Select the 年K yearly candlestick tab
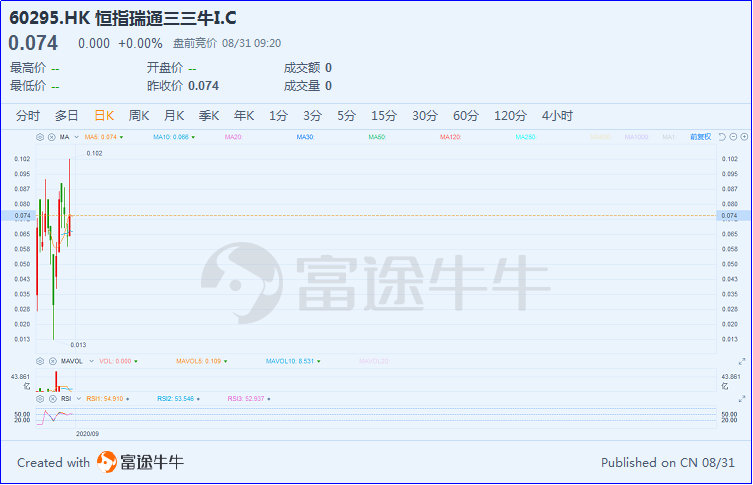Viewport: 753px width, 485px height. point(244,116)
